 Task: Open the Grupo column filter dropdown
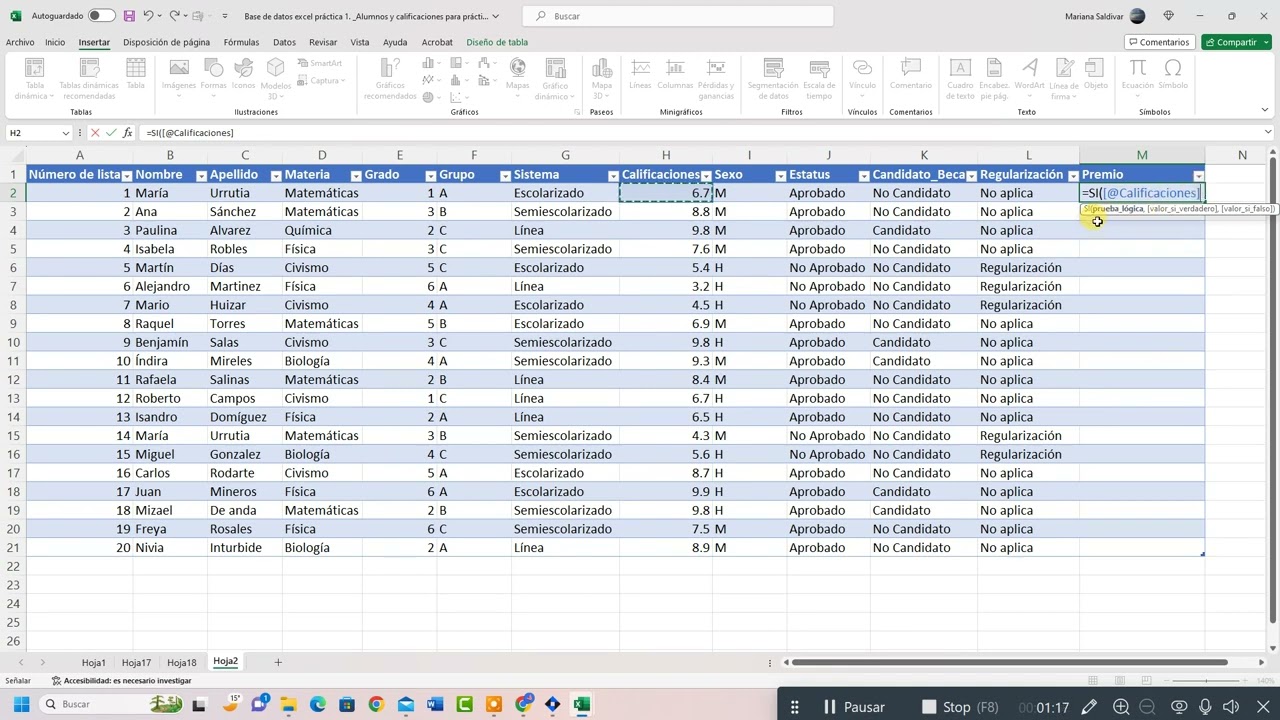504,176
